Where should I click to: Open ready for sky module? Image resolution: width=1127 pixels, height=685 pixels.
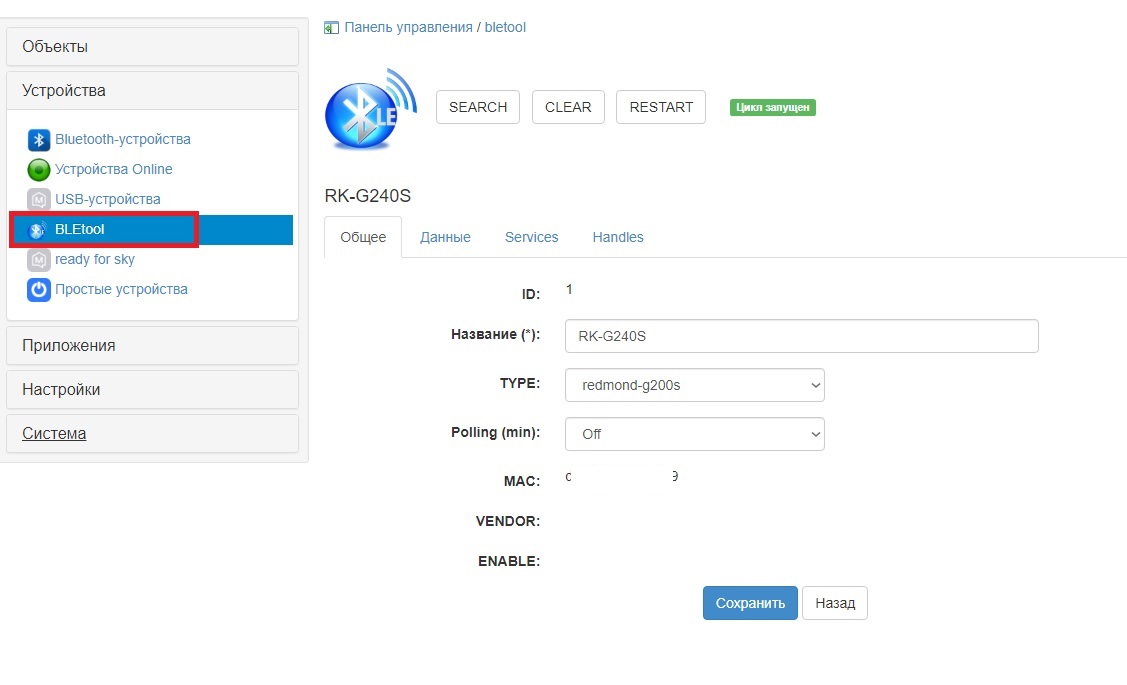(95, 259)
